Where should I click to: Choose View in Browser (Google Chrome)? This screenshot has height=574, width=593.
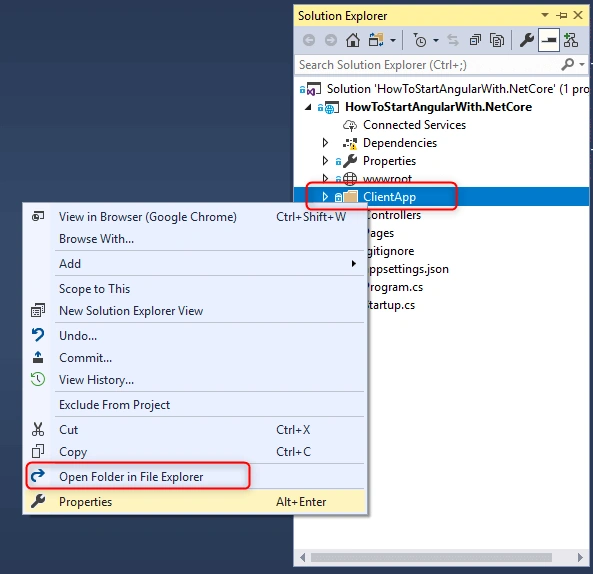[x=195, y=217]
